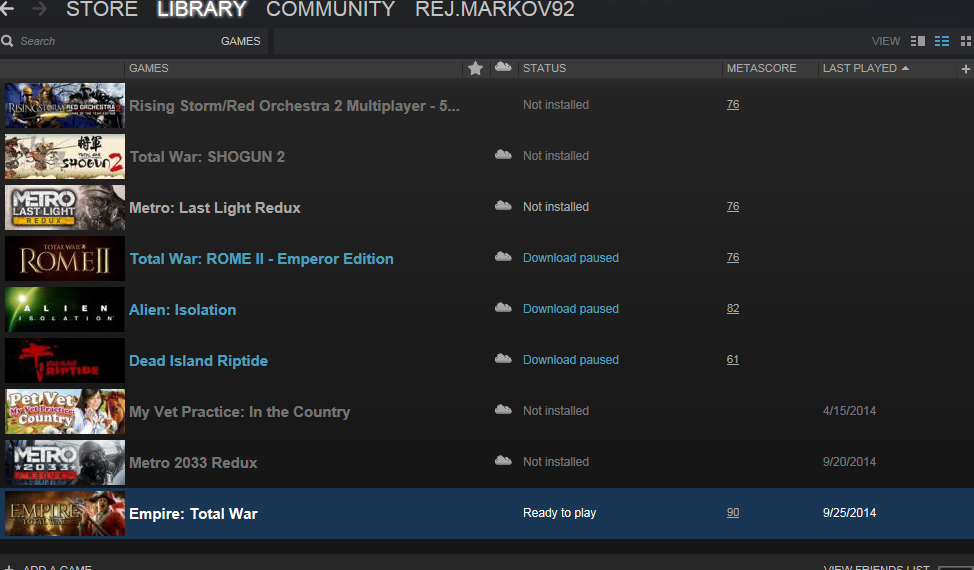This screenshot has height=570, width=974.
Task: Select Metro: Last Light Redux thumbnail
Action: point(65,207)
